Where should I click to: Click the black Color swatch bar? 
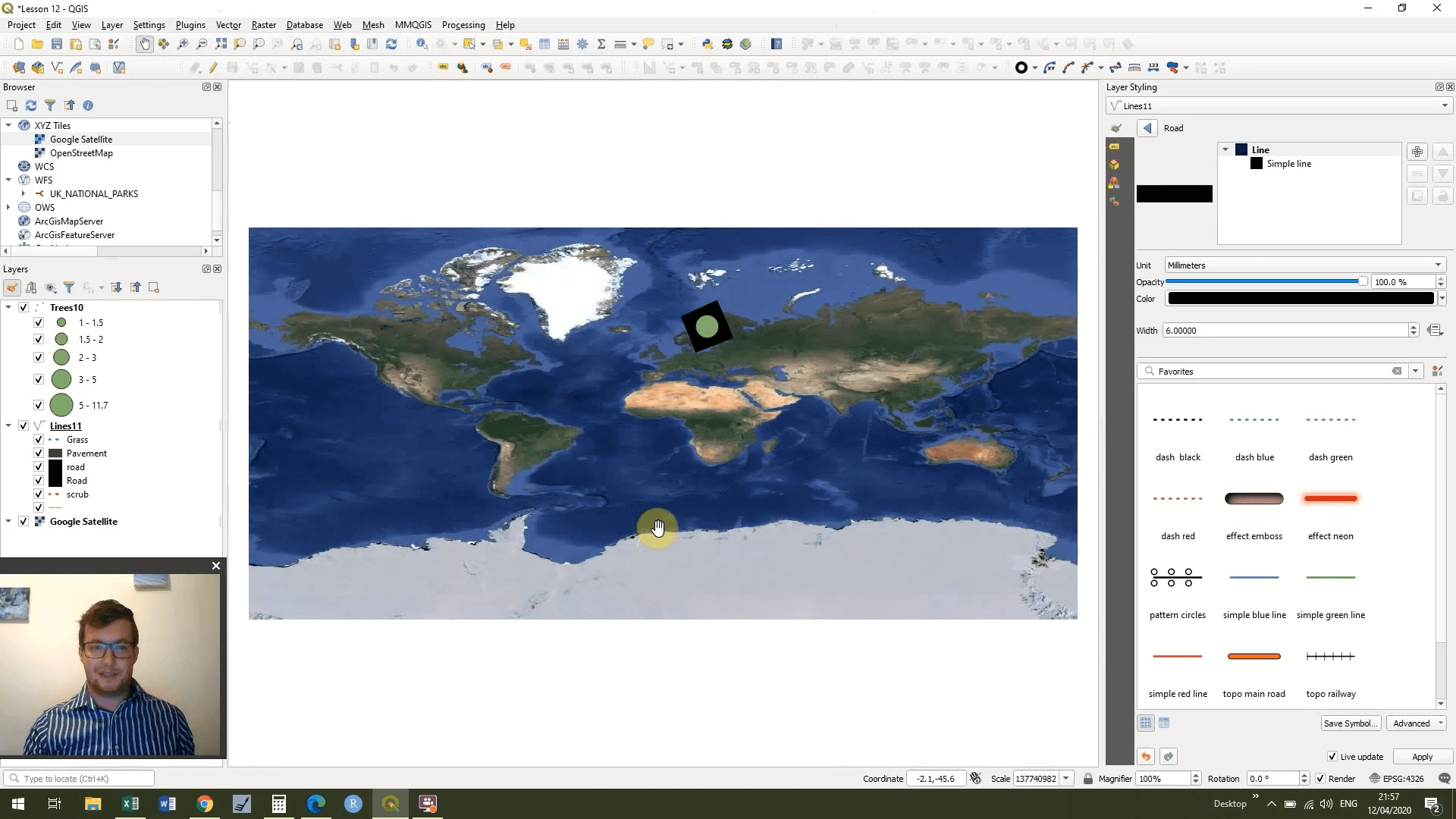(x=1301, y=299)
